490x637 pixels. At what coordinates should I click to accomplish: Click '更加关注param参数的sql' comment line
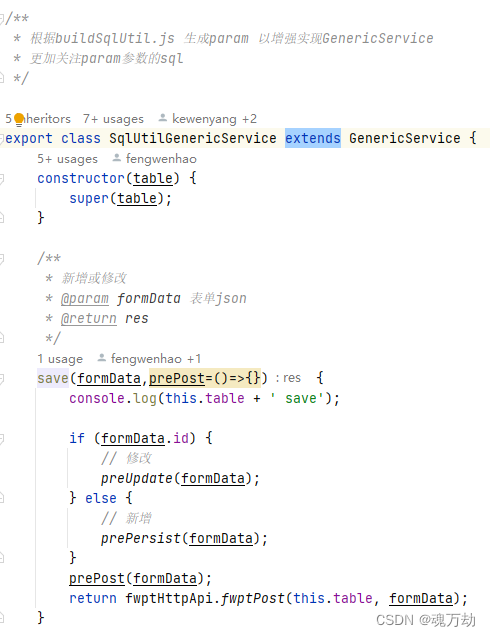pos(106,59)
